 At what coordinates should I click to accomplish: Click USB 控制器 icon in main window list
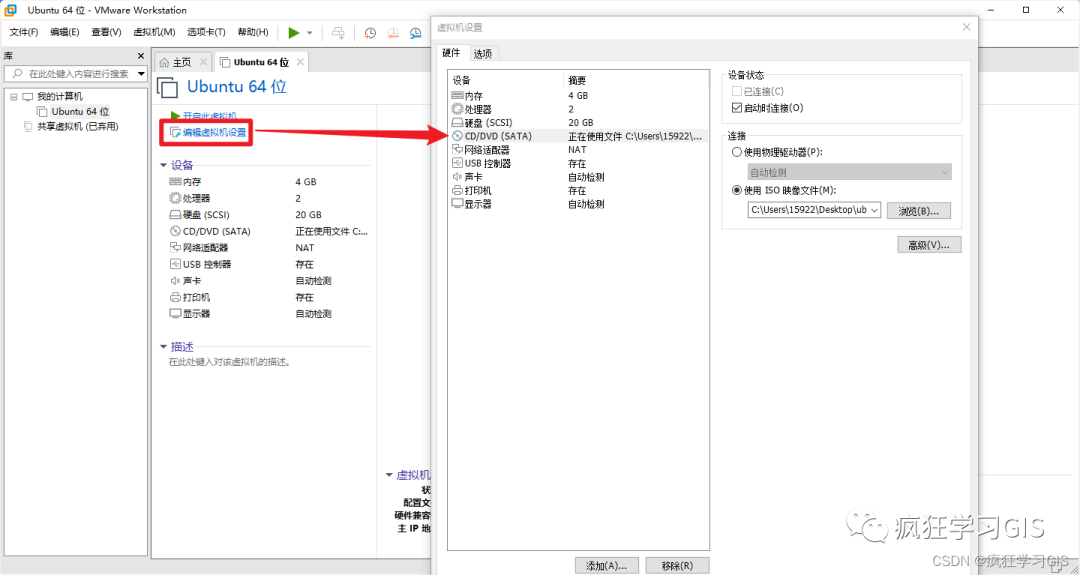point(174,264)
